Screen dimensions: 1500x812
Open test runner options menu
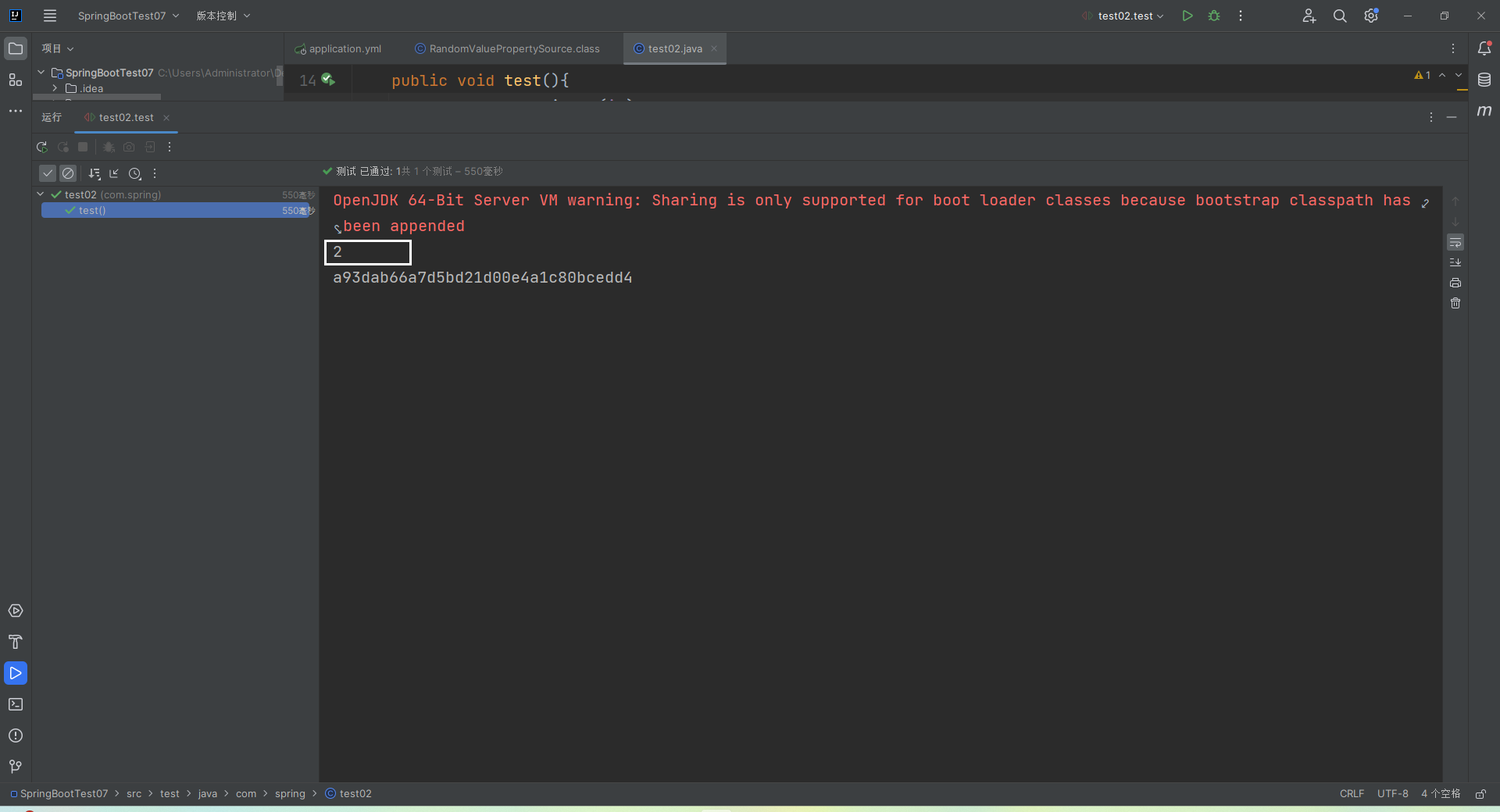(155, 173)
